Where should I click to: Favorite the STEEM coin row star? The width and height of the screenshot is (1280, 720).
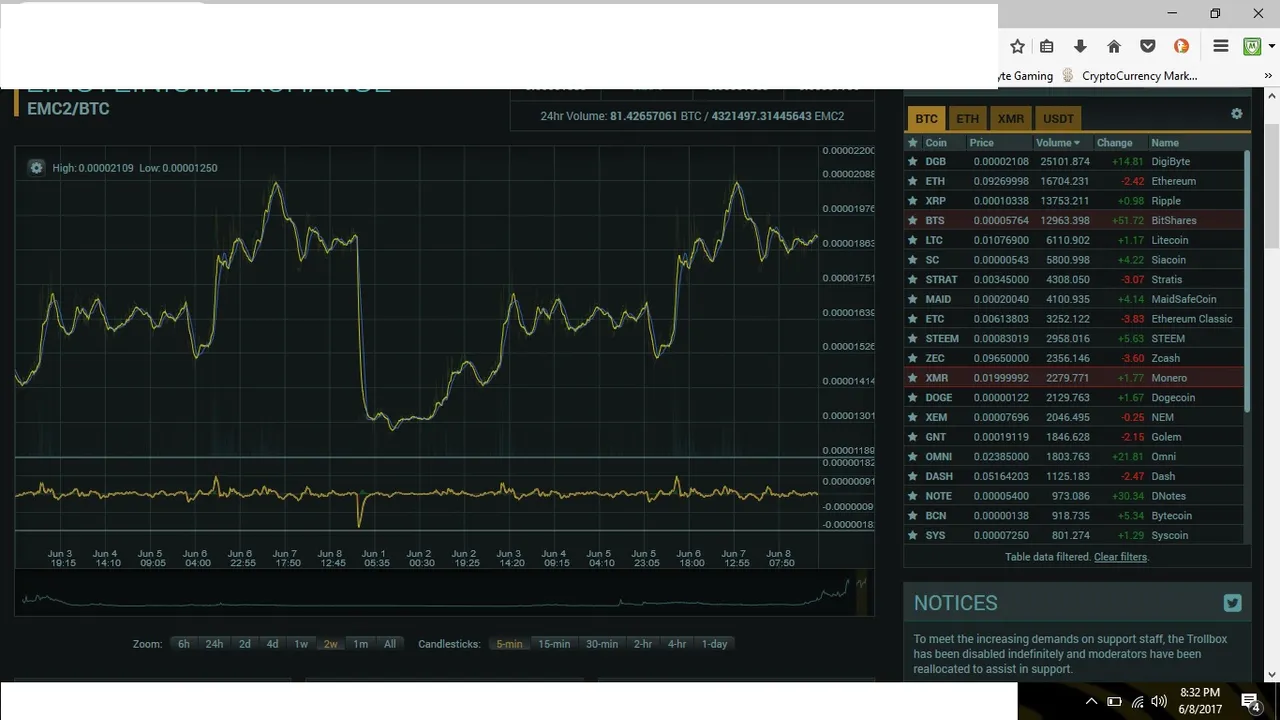912,338
